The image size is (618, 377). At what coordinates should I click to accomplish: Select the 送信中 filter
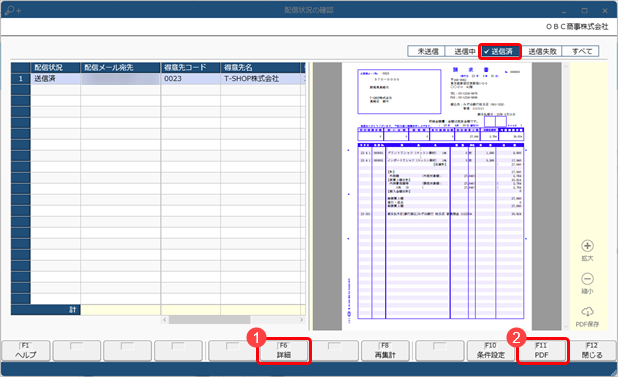[x=463, y=51]
